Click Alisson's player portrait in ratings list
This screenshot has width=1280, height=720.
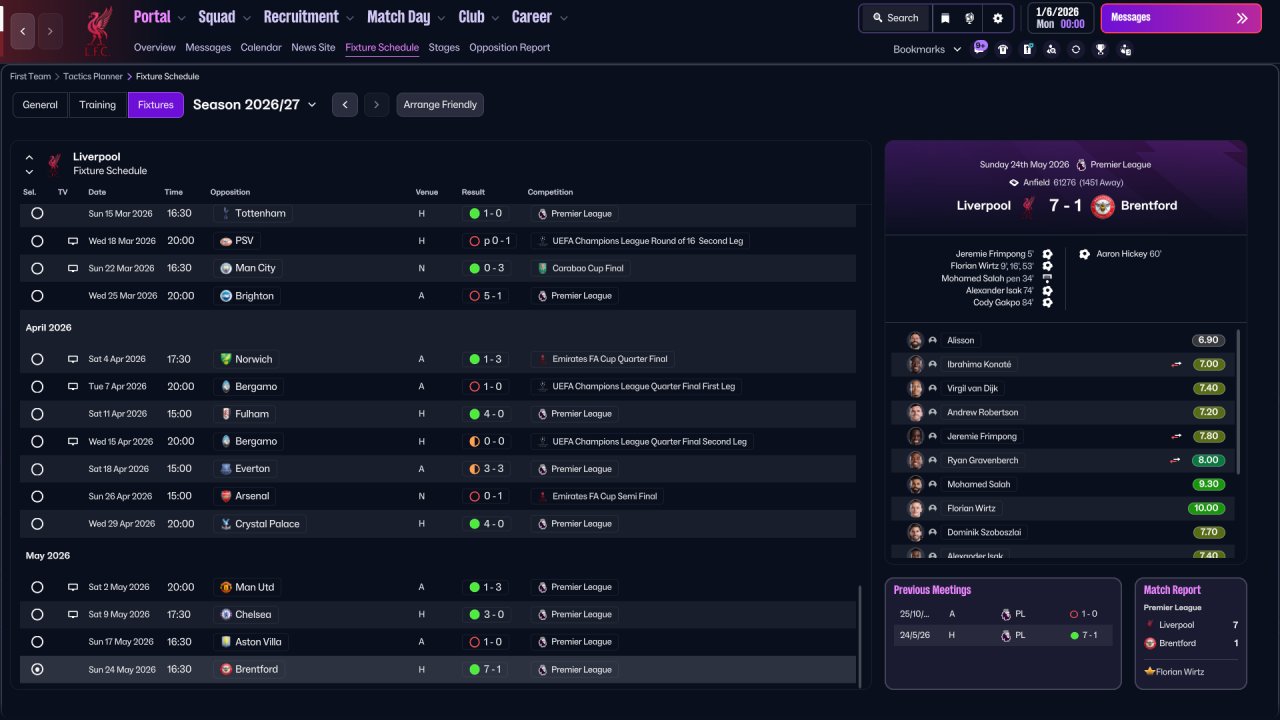(914, 340)
